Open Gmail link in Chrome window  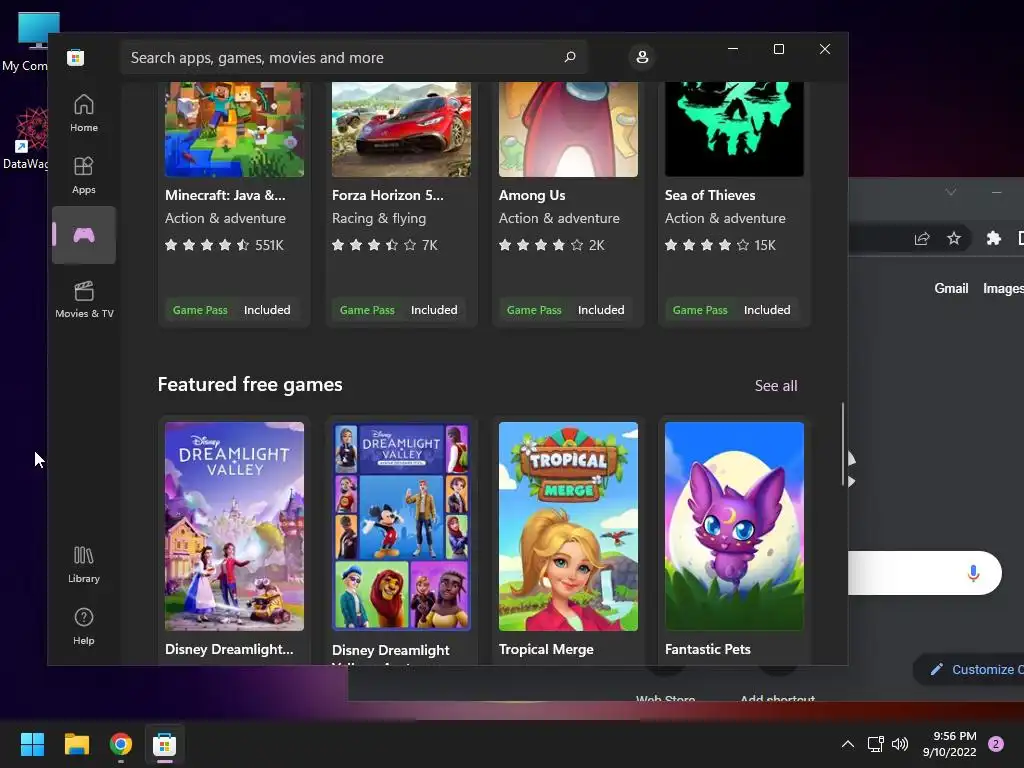tap(951, 289)
